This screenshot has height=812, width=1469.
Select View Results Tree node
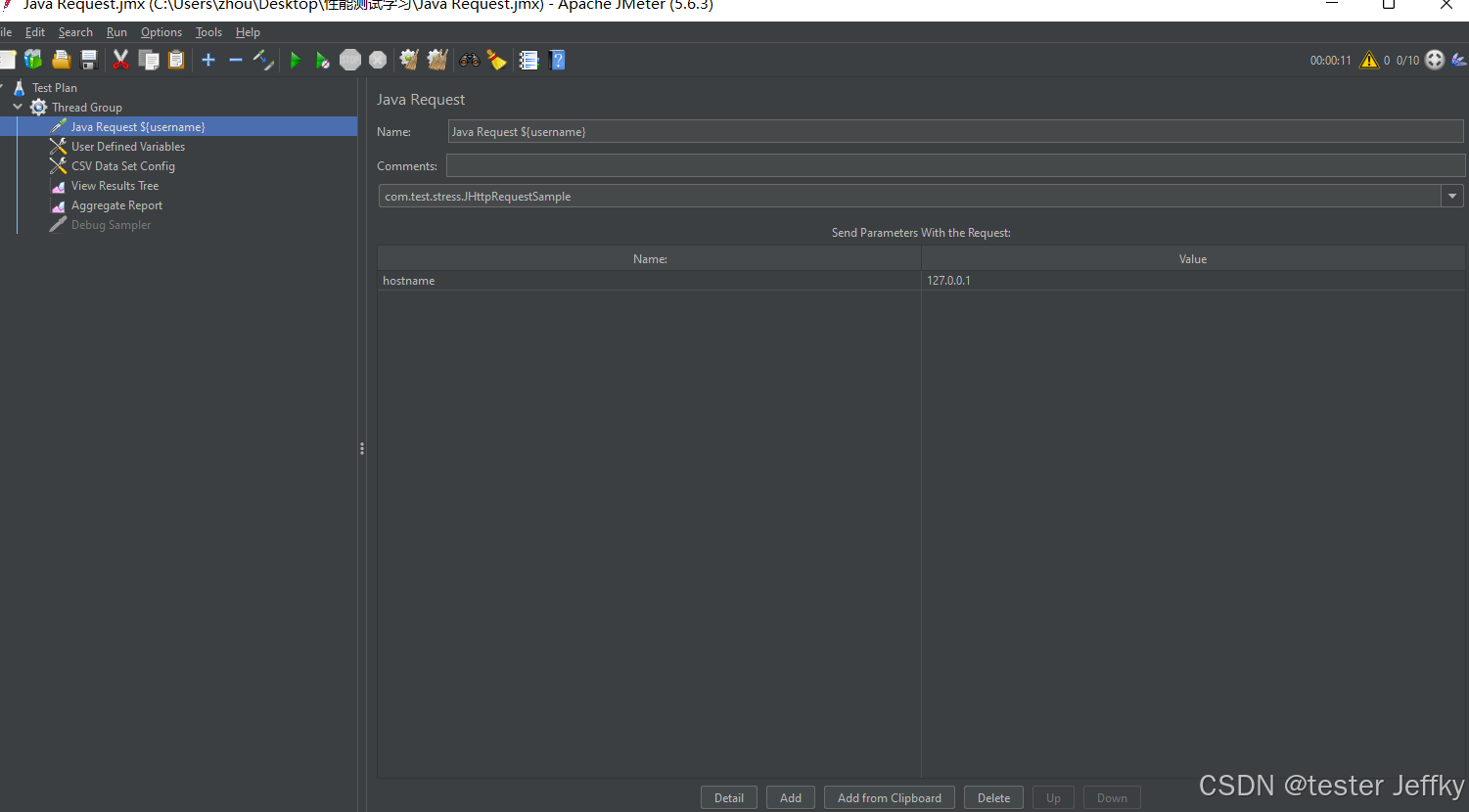click(115, 186)
